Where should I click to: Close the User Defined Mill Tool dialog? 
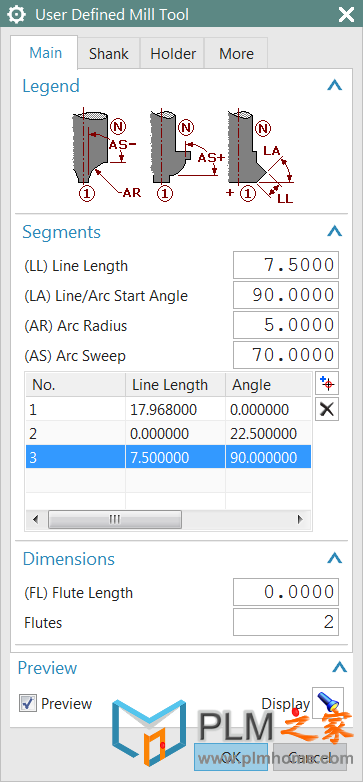tap(346, 15)
